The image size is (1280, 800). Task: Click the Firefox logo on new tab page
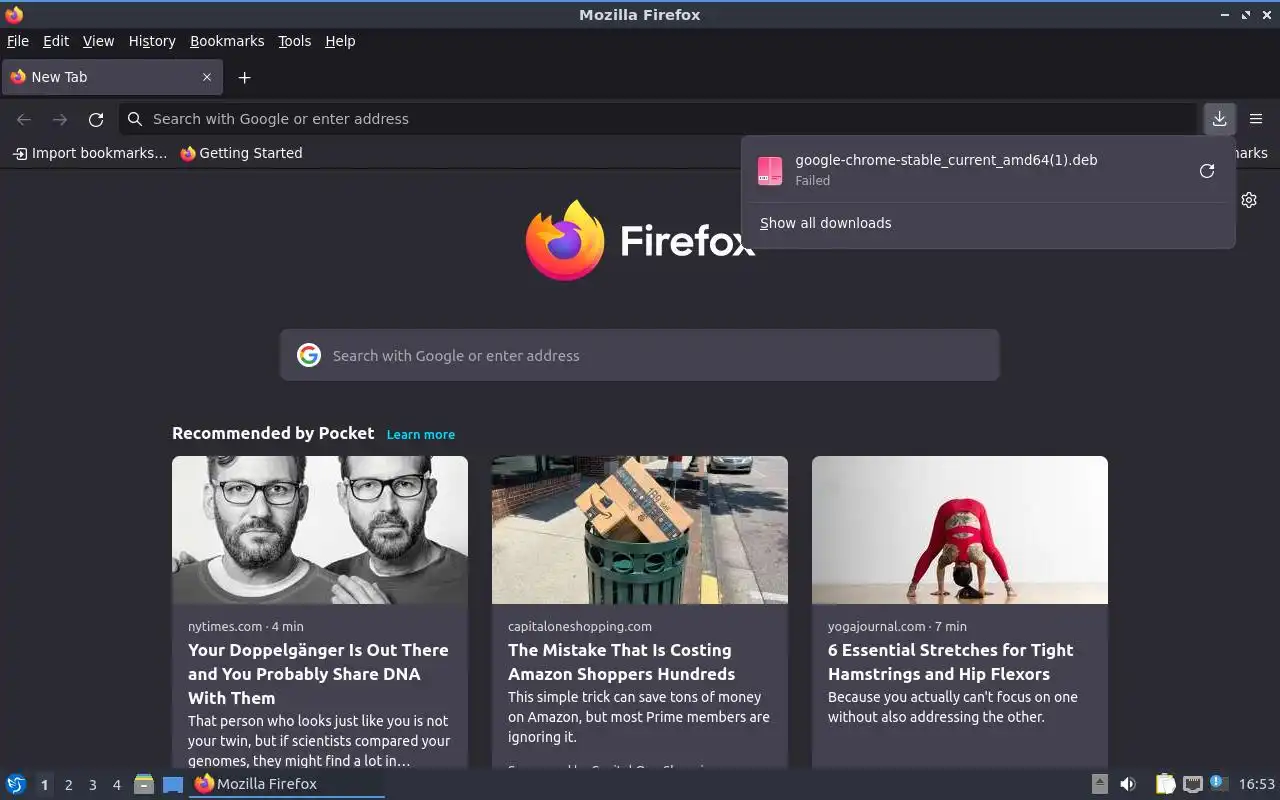pyautogui.click(x=565, y=240)
